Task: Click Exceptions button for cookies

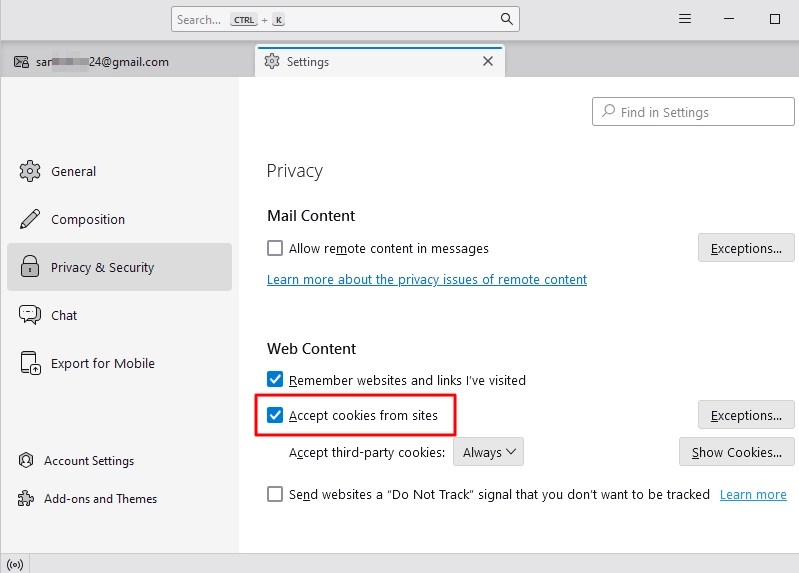Action: (x=746, y=415)
